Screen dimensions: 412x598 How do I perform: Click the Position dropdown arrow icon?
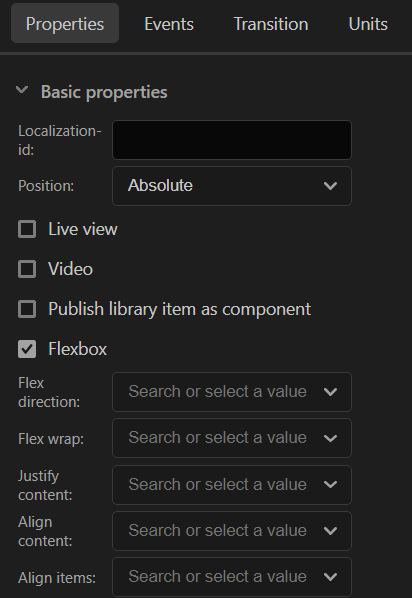[x=330, y=186]
